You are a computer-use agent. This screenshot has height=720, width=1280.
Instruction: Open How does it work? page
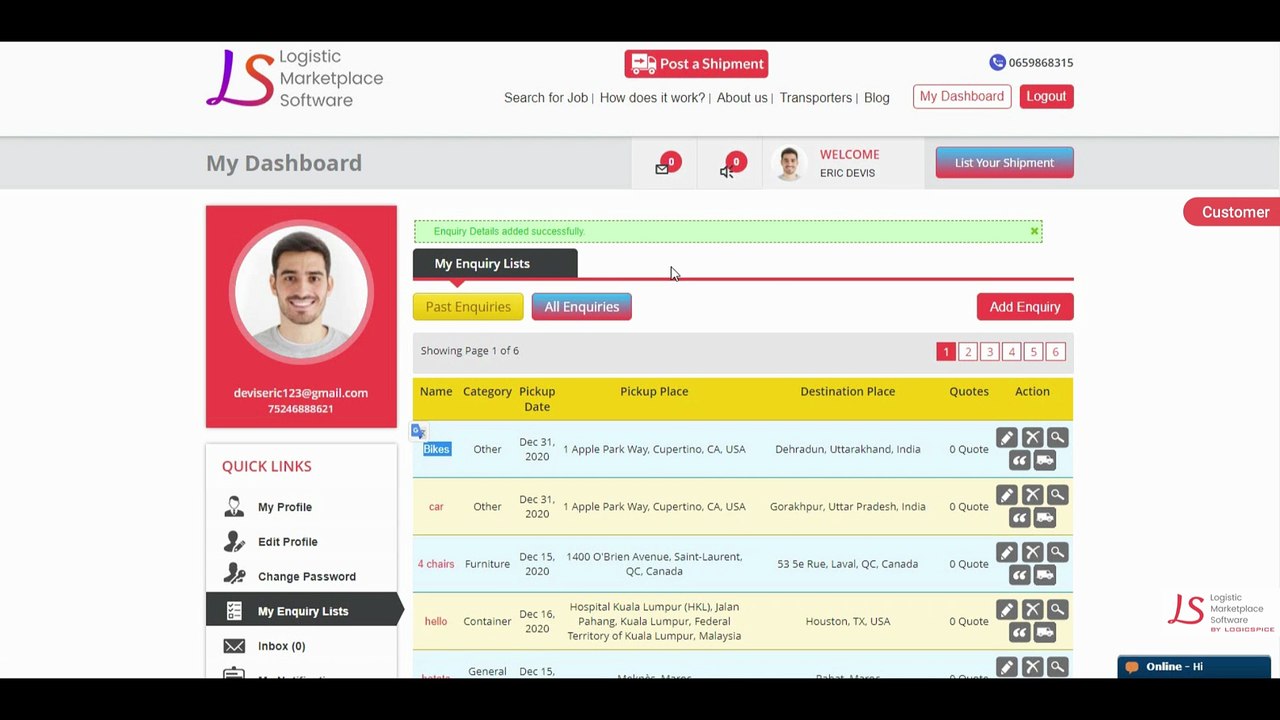pyautogui.click(x=652, y=98)
